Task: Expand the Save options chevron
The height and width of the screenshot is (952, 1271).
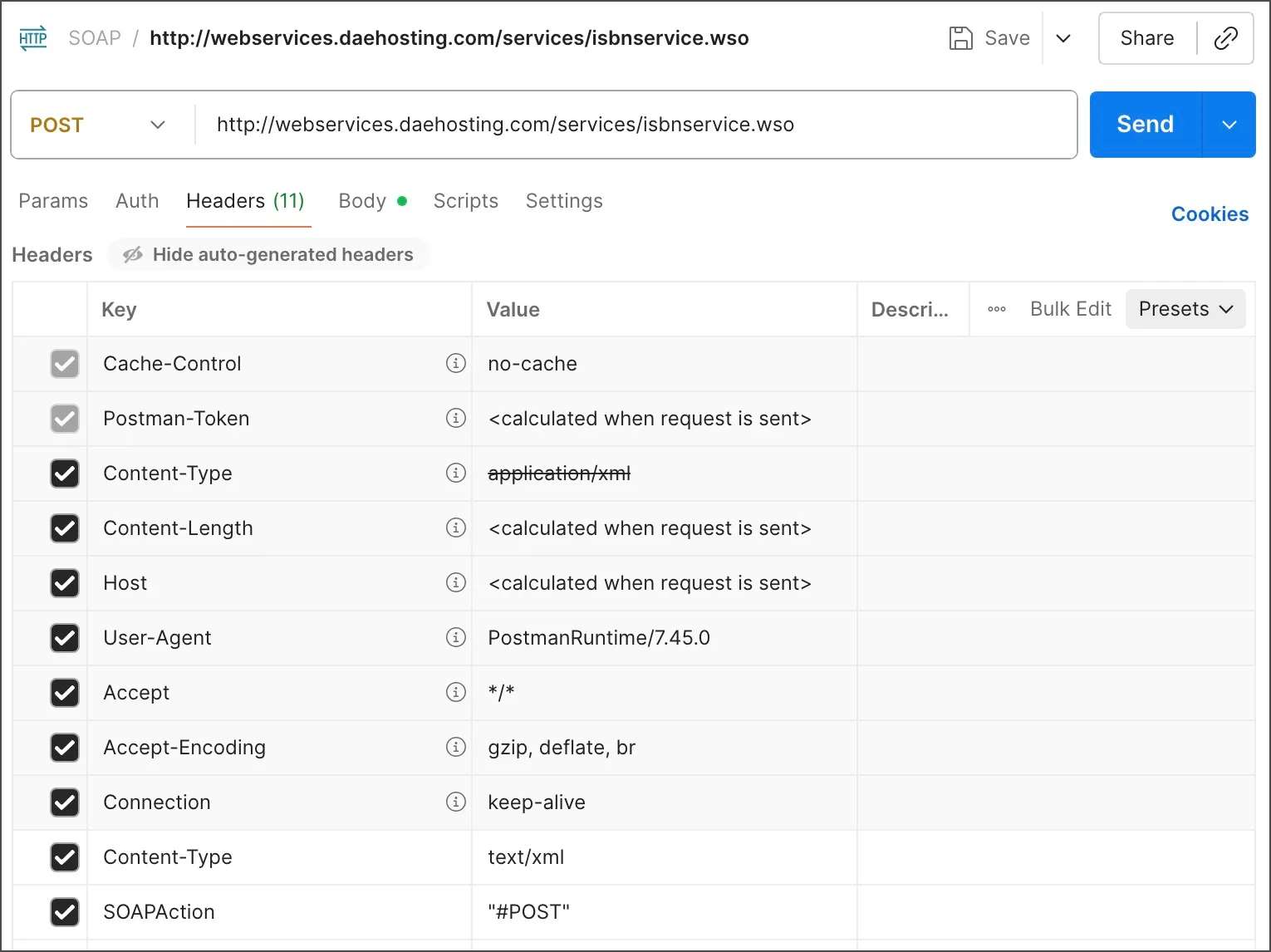Action: click(x=1063, y=38)
